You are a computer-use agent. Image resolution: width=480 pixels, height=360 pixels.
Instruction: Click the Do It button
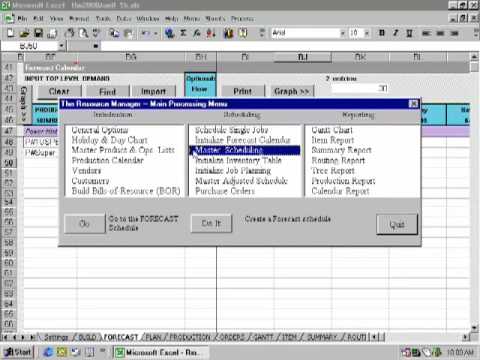[211, 223]
